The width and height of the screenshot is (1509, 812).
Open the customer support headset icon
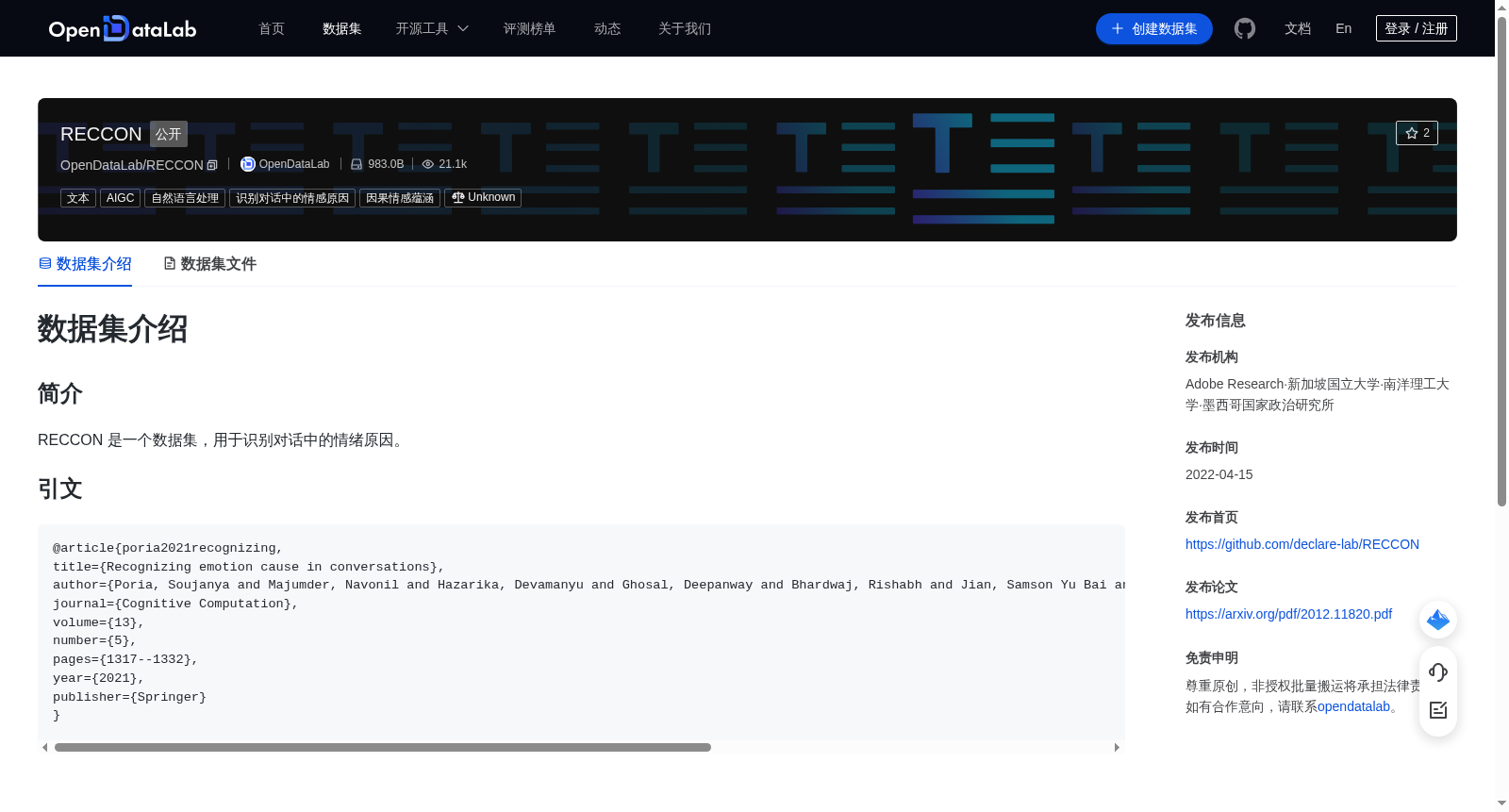(1438, 671)
